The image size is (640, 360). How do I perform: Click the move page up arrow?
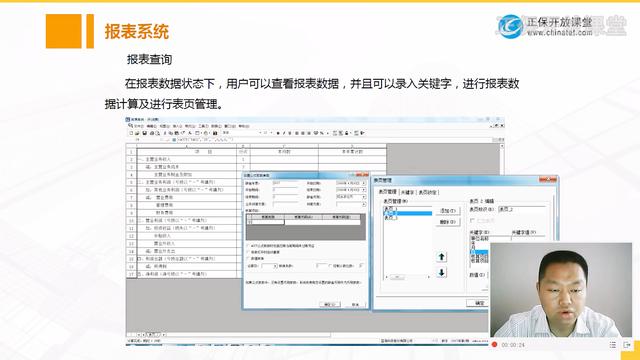[441, 257]
